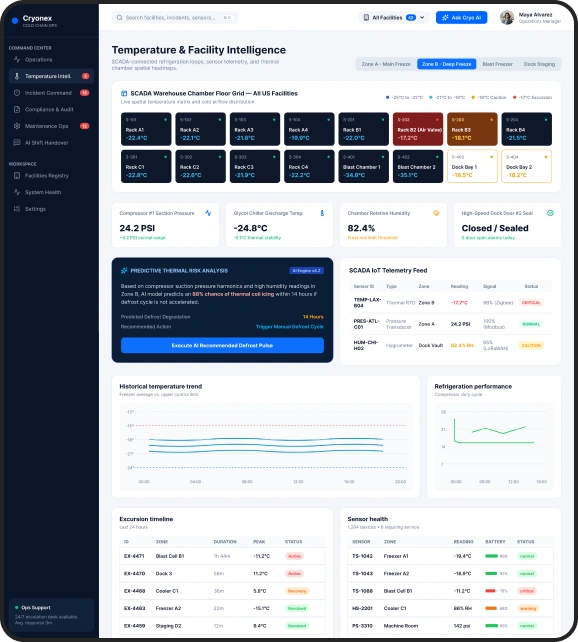Click the search magnifier icon
This screenshot has height=642, width=578.
point(120,18)
